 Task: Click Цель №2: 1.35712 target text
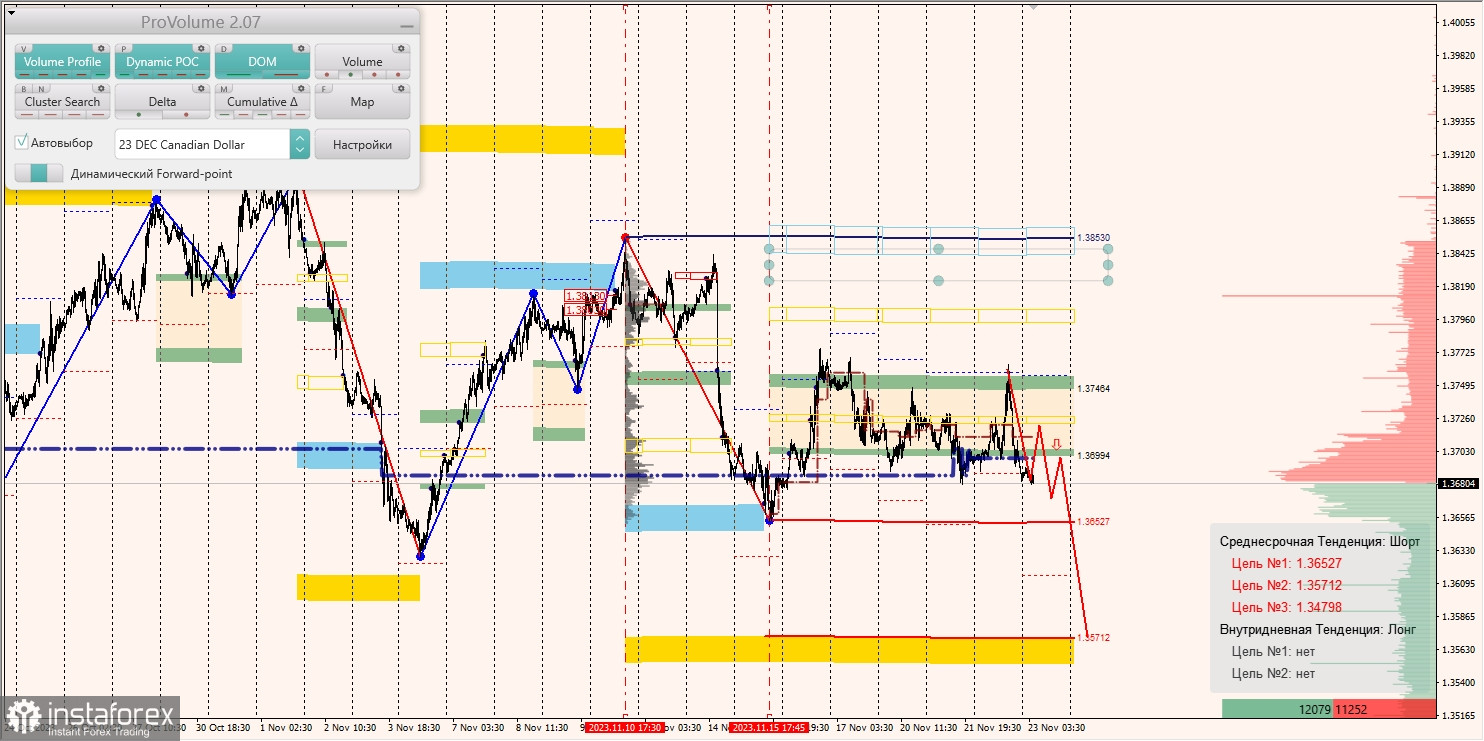tap(1289, 585)
